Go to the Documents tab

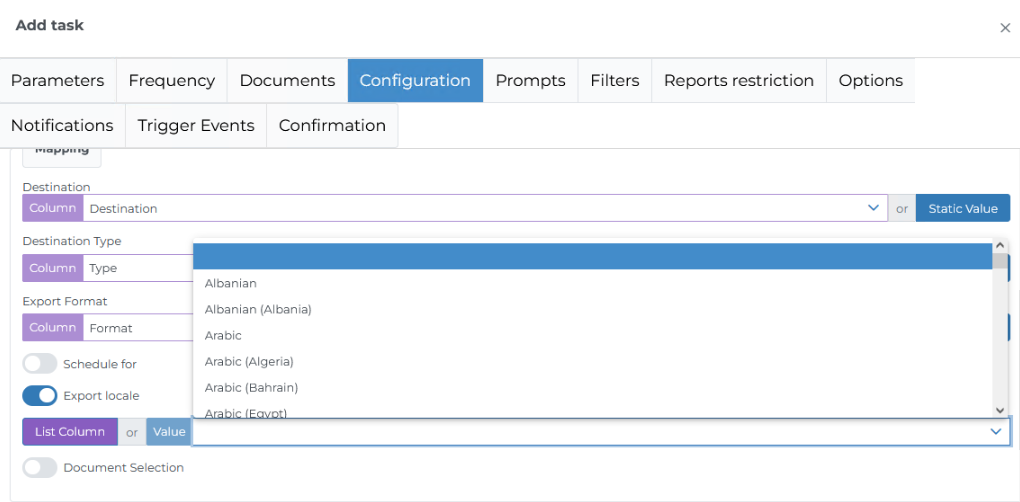point(287,81)
